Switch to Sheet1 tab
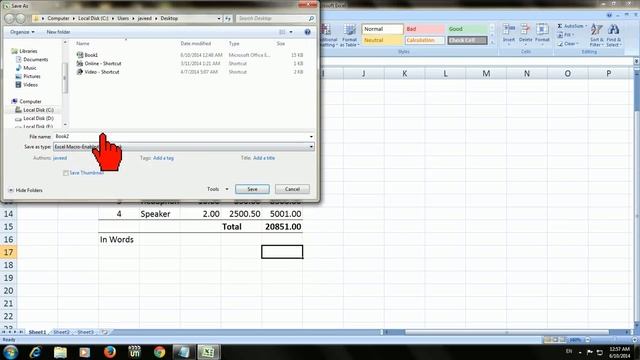This screenshot has width=640, height=360. (x=37, y=332)
